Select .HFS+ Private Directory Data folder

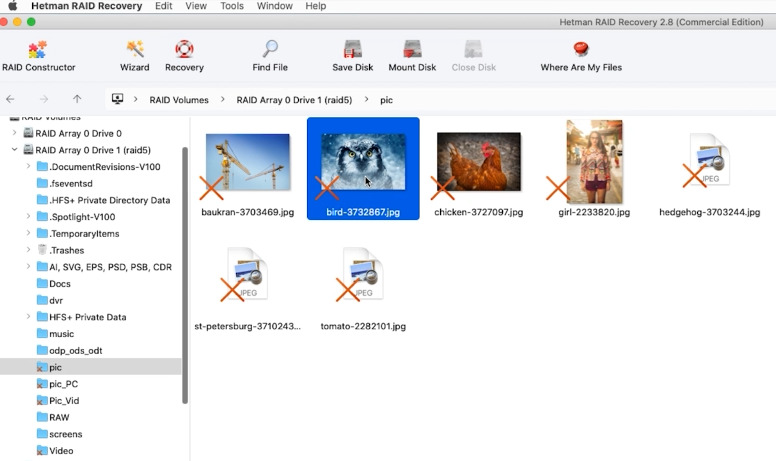point(103,200)
